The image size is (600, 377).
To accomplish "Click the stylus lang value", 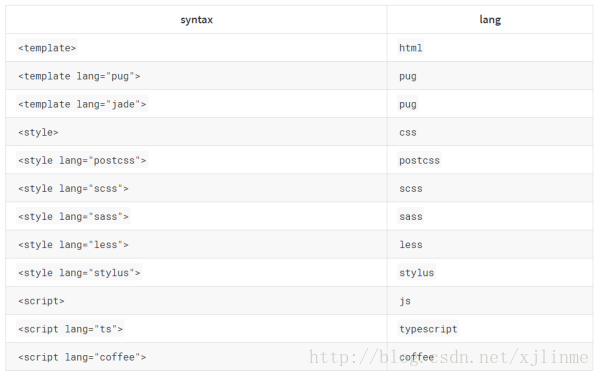I will point(417,273).
